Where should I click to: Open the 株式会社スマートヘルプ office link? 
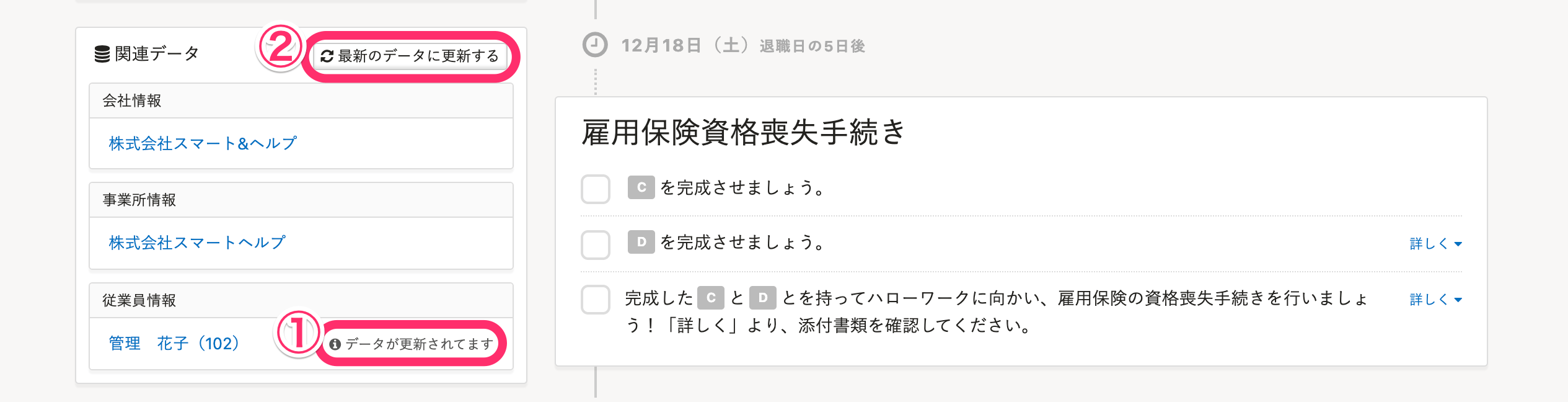click(x=197, y=243)
